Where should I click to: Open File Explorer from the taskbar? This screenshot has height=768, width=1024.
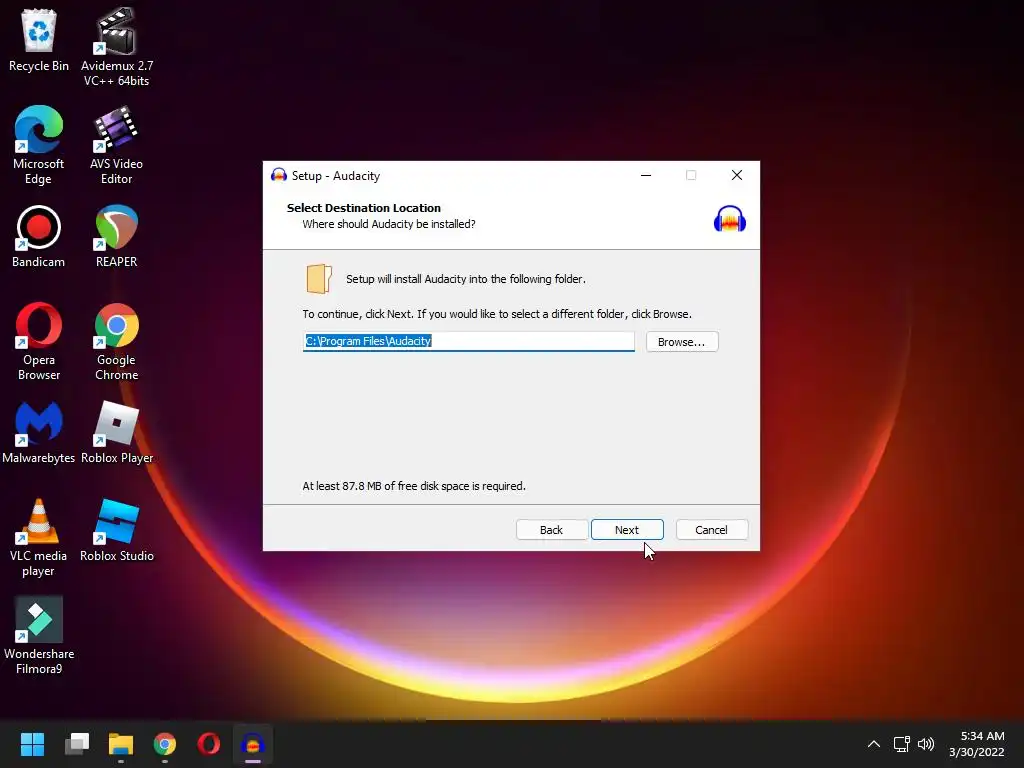(121, 744)
